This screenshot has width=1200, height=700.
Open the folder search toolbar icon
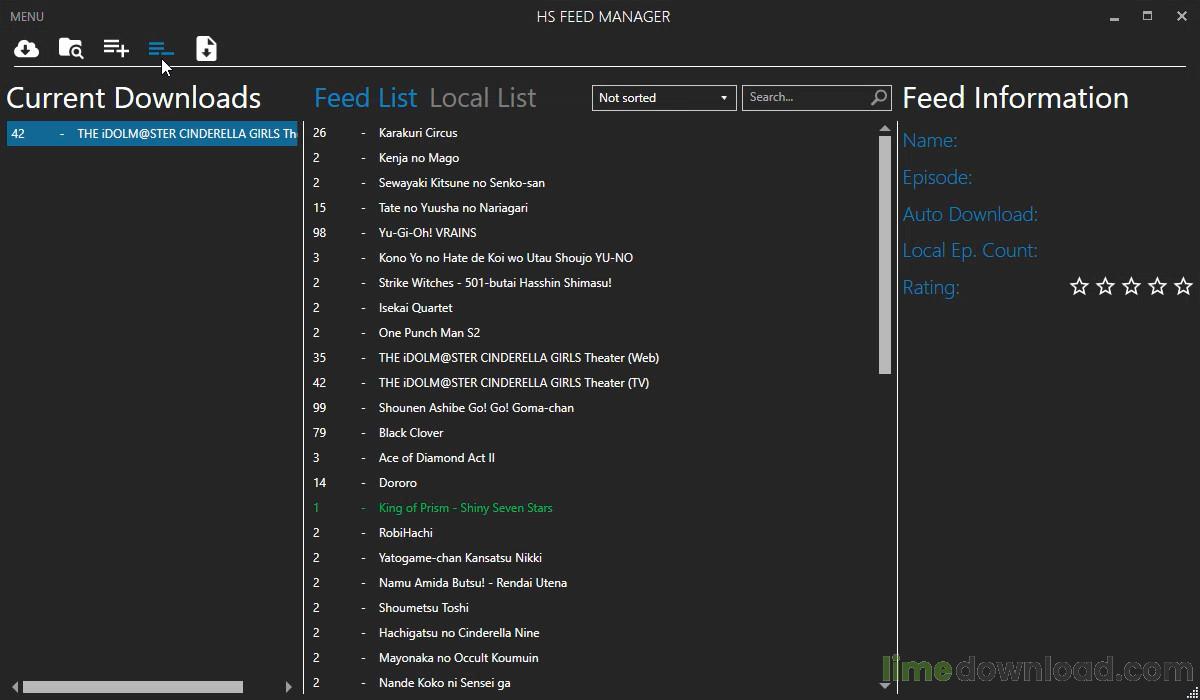click(x=71, y=48)
